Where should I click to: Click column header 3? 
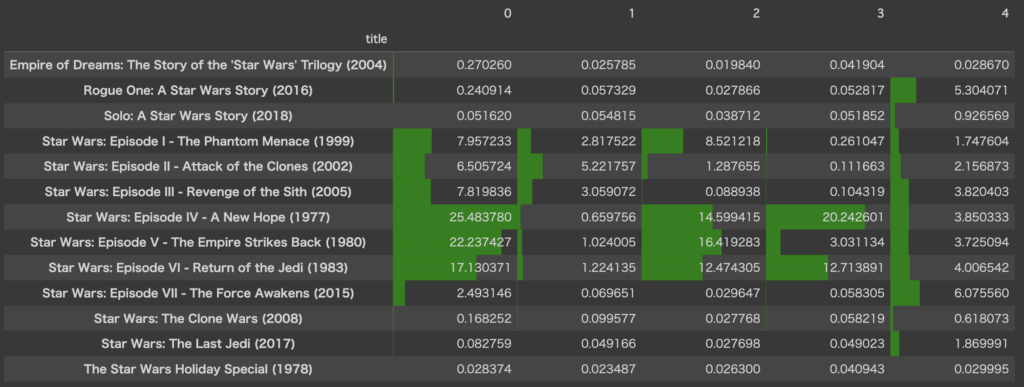click(x=881, y=13)
